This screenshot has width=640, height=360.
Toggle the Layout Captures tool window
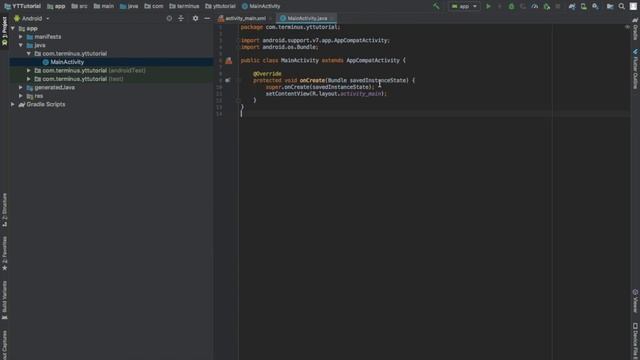(4, 345)
